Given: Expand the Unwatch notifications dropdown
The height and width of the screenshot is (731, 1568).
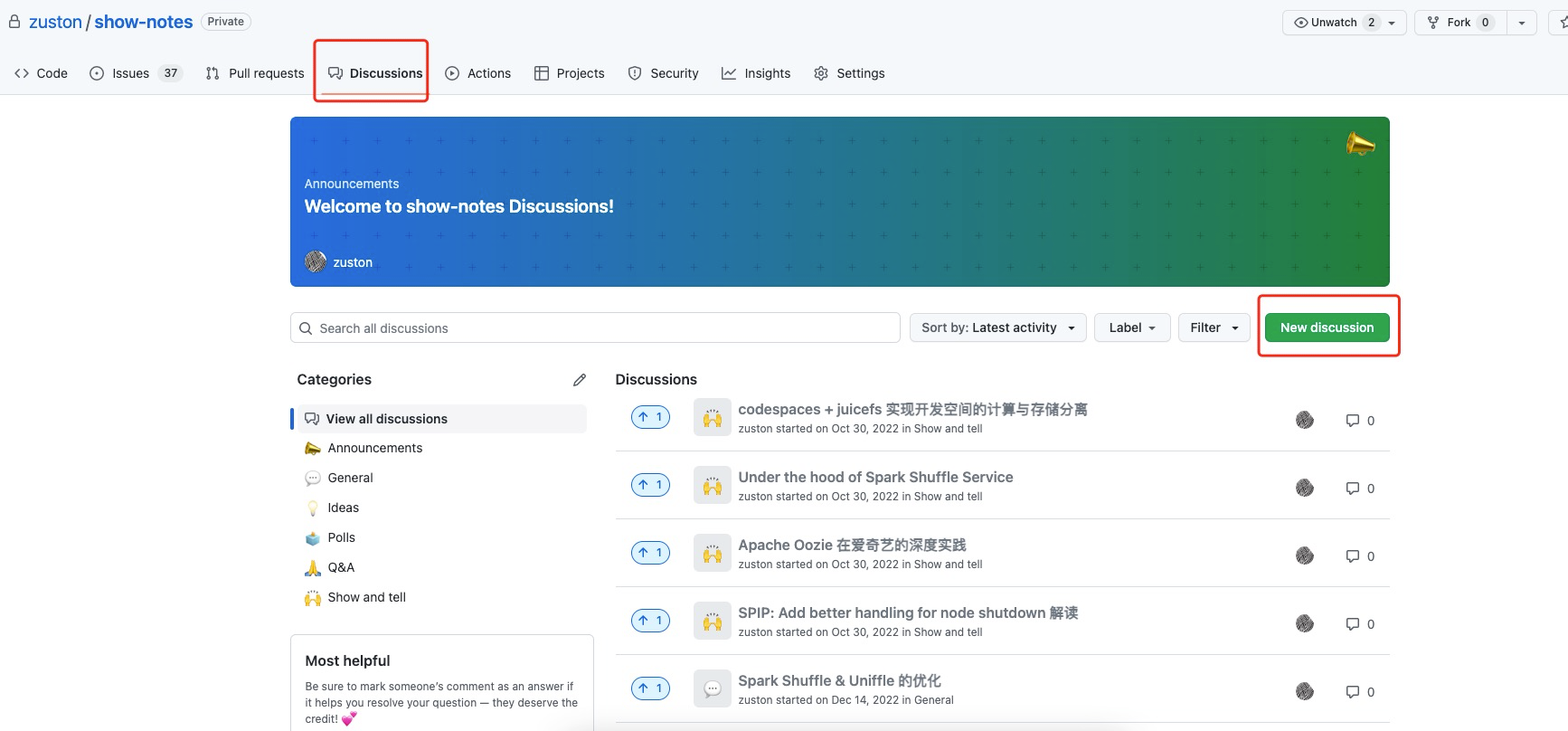Looking at the screenshot, I should tap(1392, 23).
